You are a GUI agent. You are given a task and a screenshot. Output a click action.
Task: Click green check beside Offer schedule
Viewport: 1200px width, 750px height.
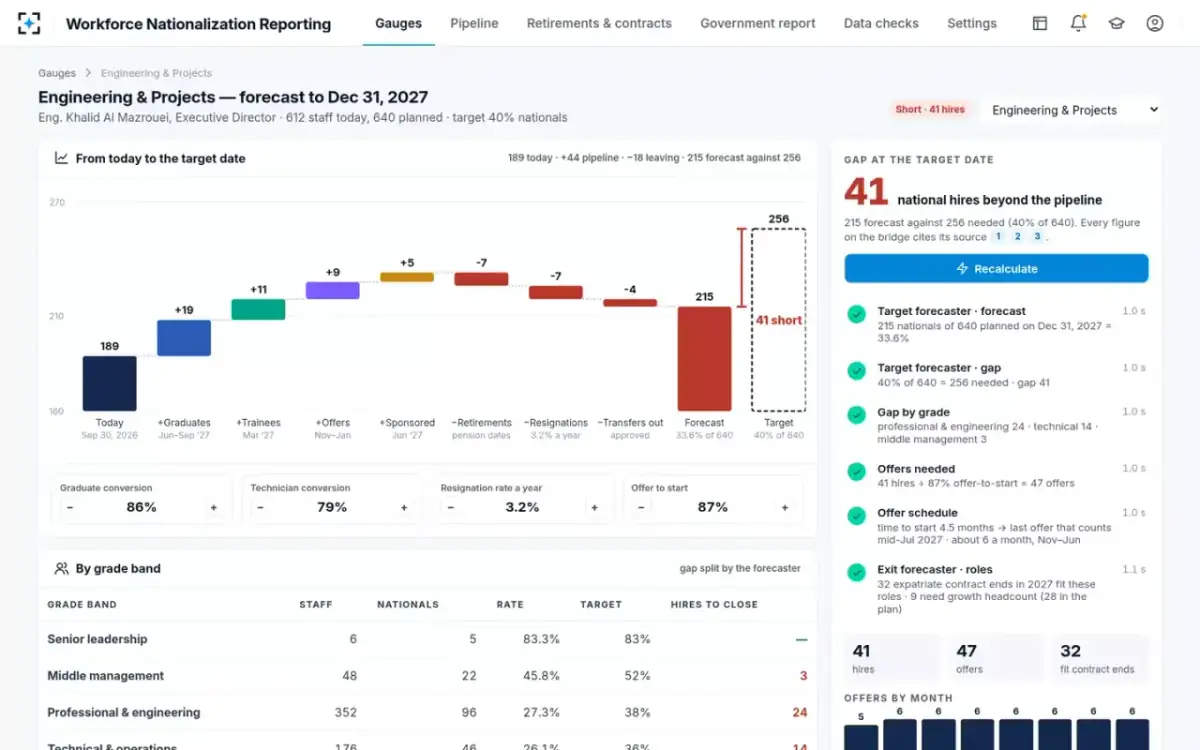(857, 516)
